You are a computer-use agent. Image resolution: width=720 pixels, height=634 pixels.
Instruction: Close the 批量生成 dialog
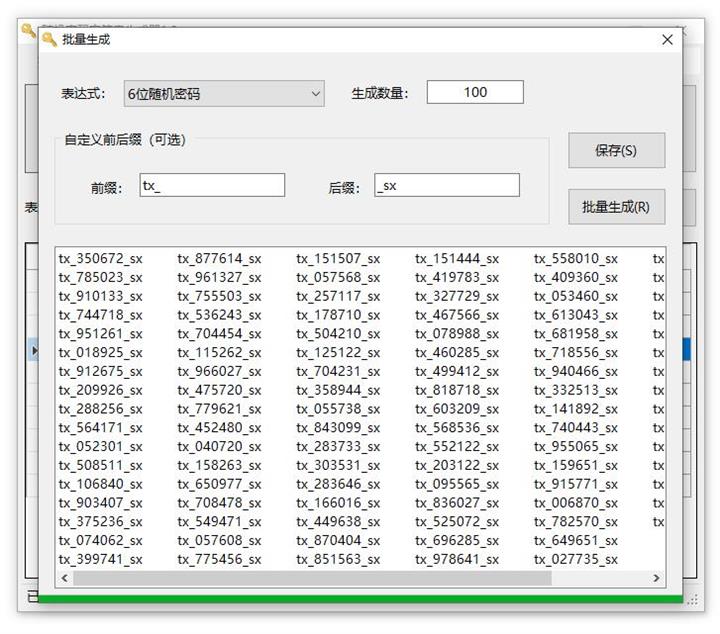click(x=667, y=40)
